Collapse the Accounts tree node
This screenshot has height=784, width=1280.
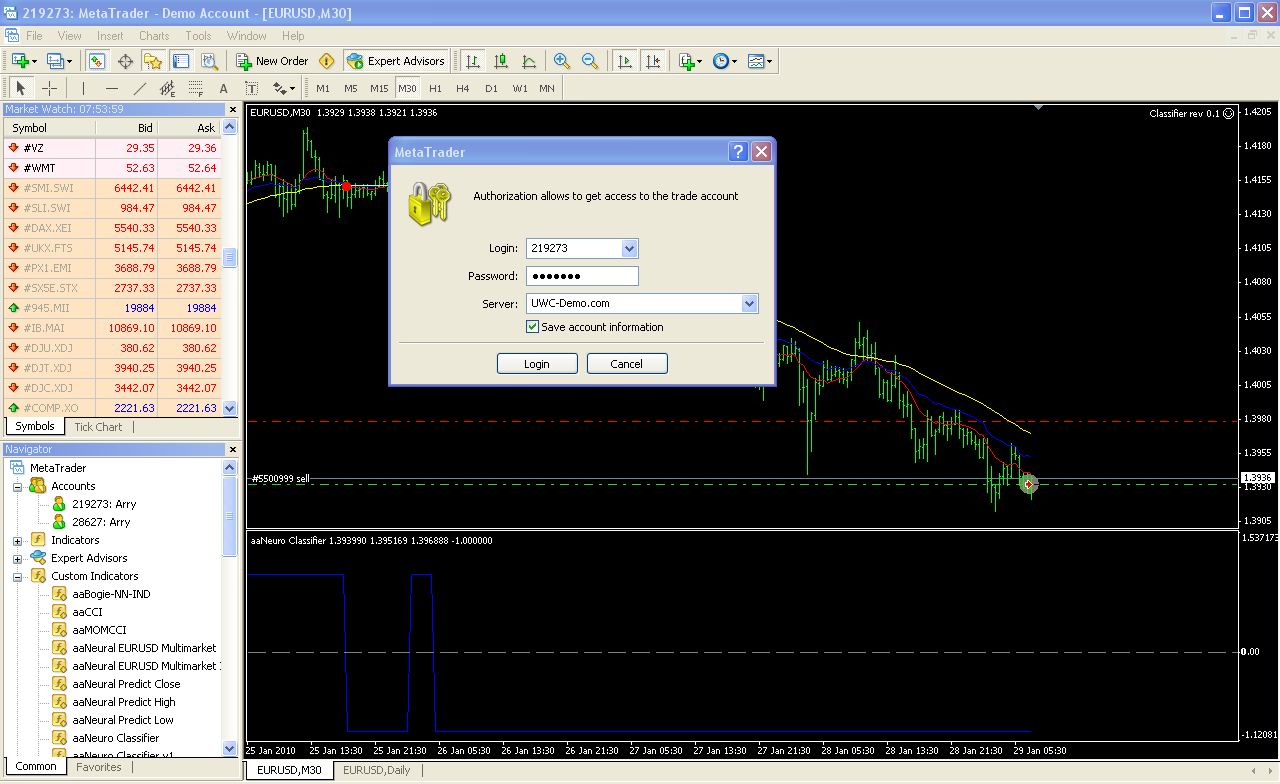17,486
